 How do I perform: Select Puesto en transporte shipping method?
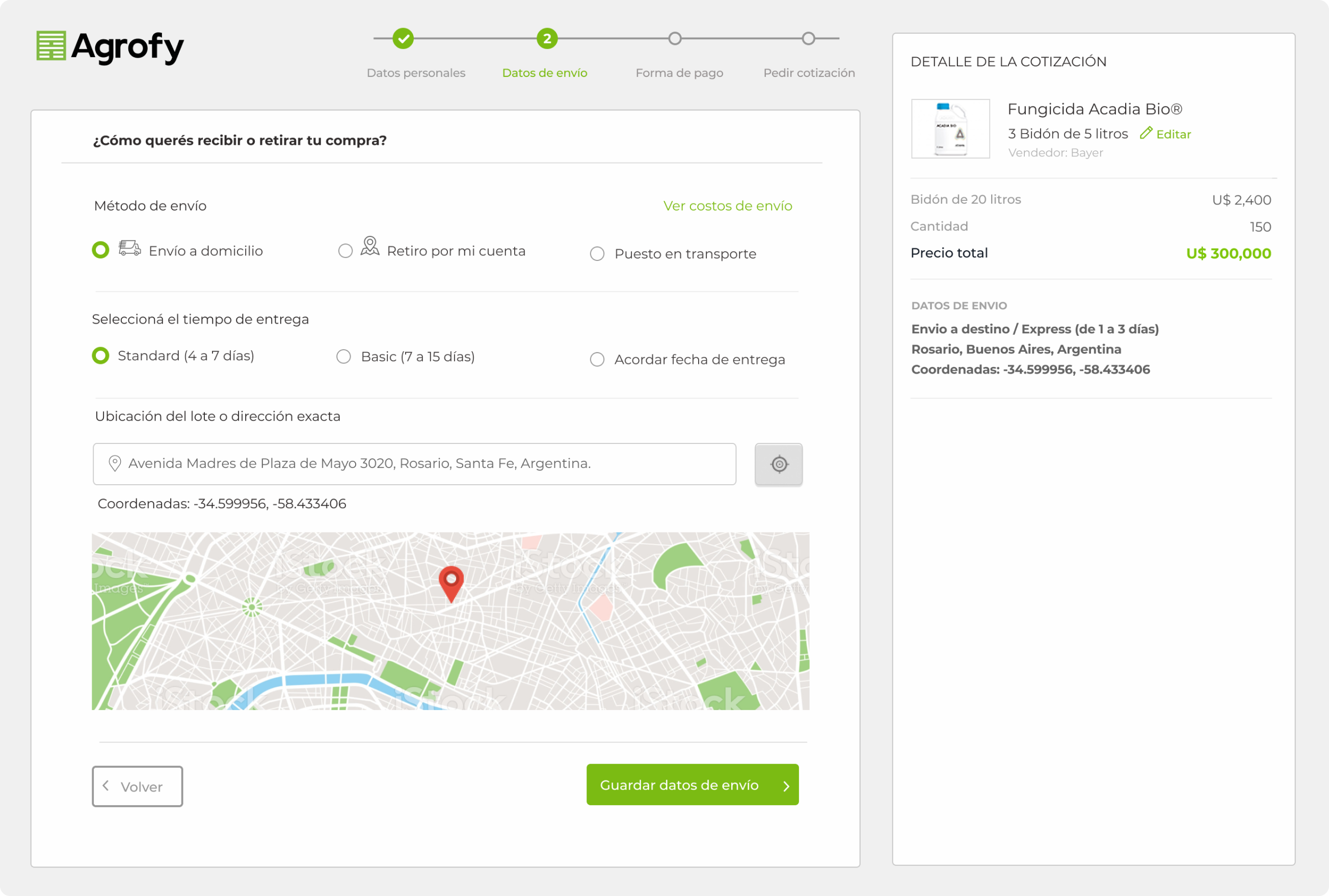597,254
